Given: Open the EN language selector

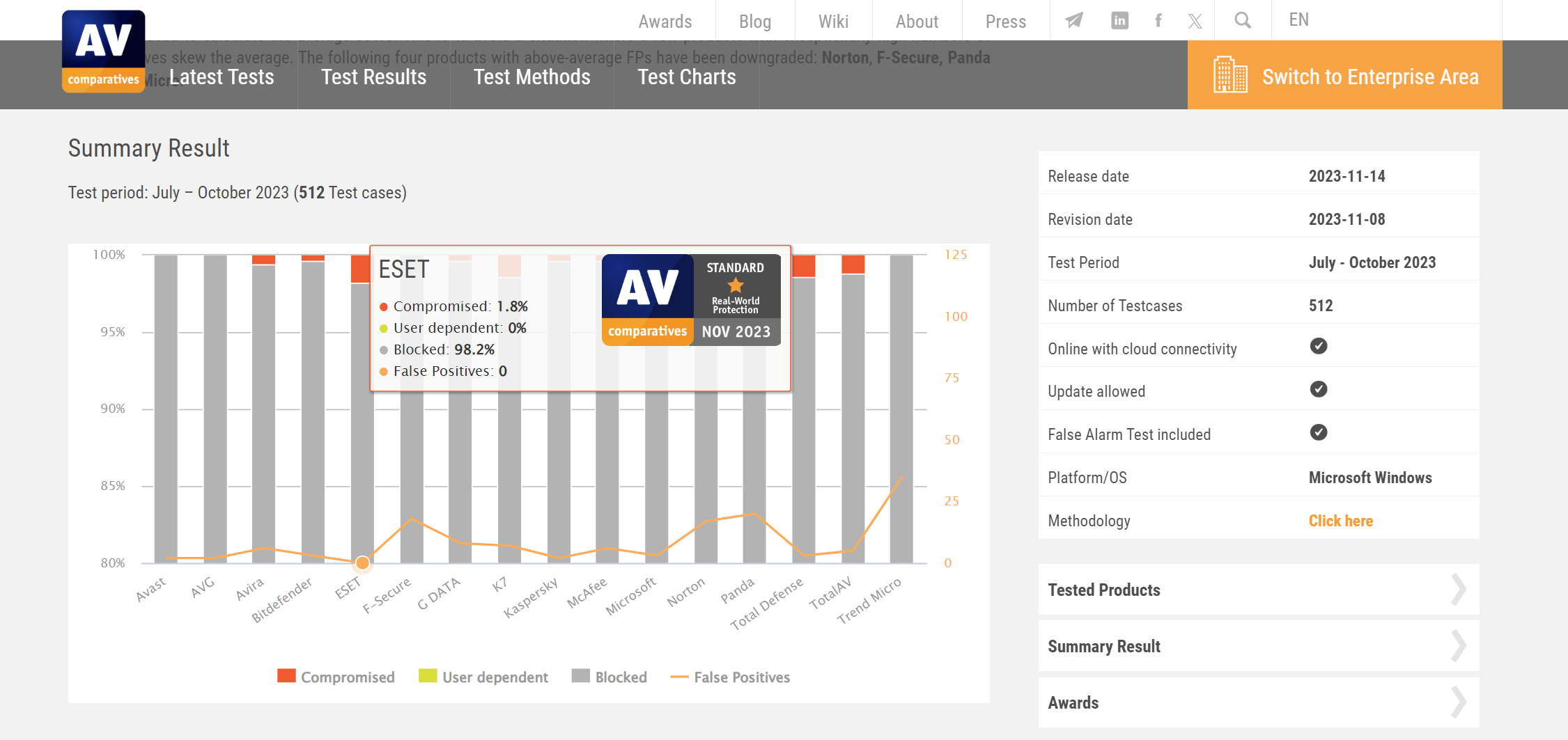Looking at the screenshot, I should point(1298,20).
